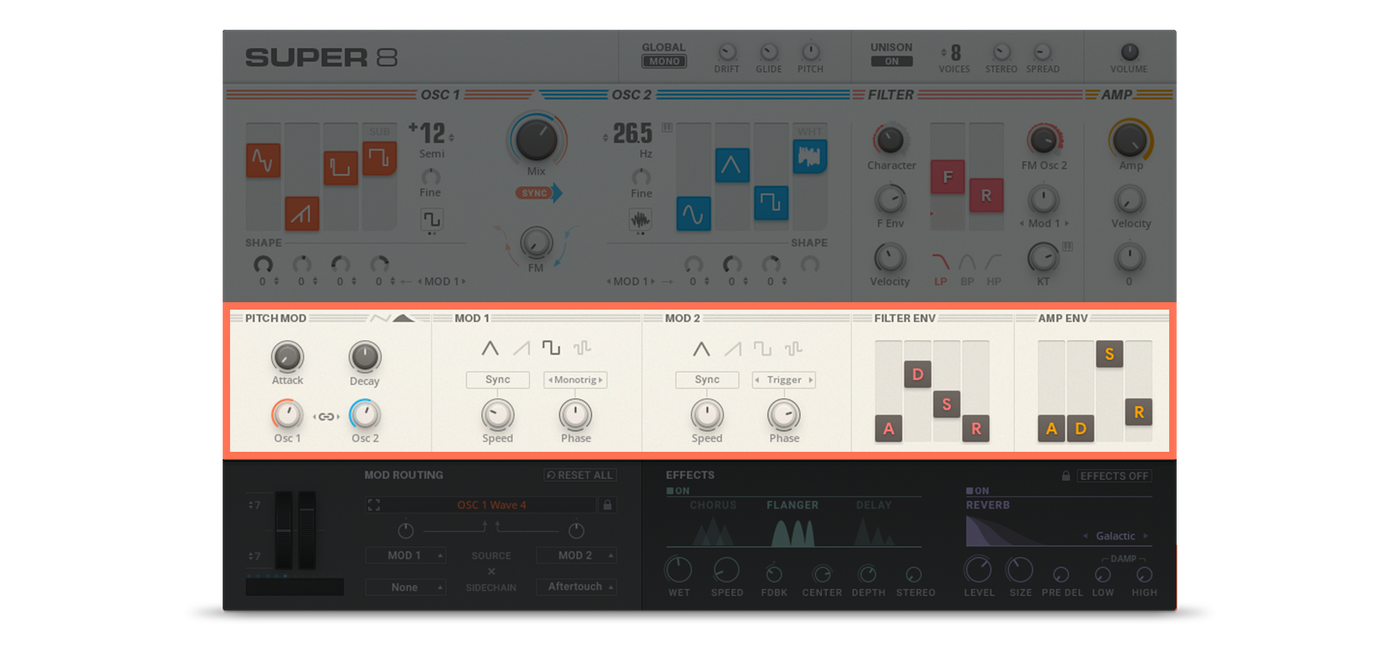Select the OSC 1 SUB square waveform block
This screenshot has width=1400, height=655.
pos(380,158)
